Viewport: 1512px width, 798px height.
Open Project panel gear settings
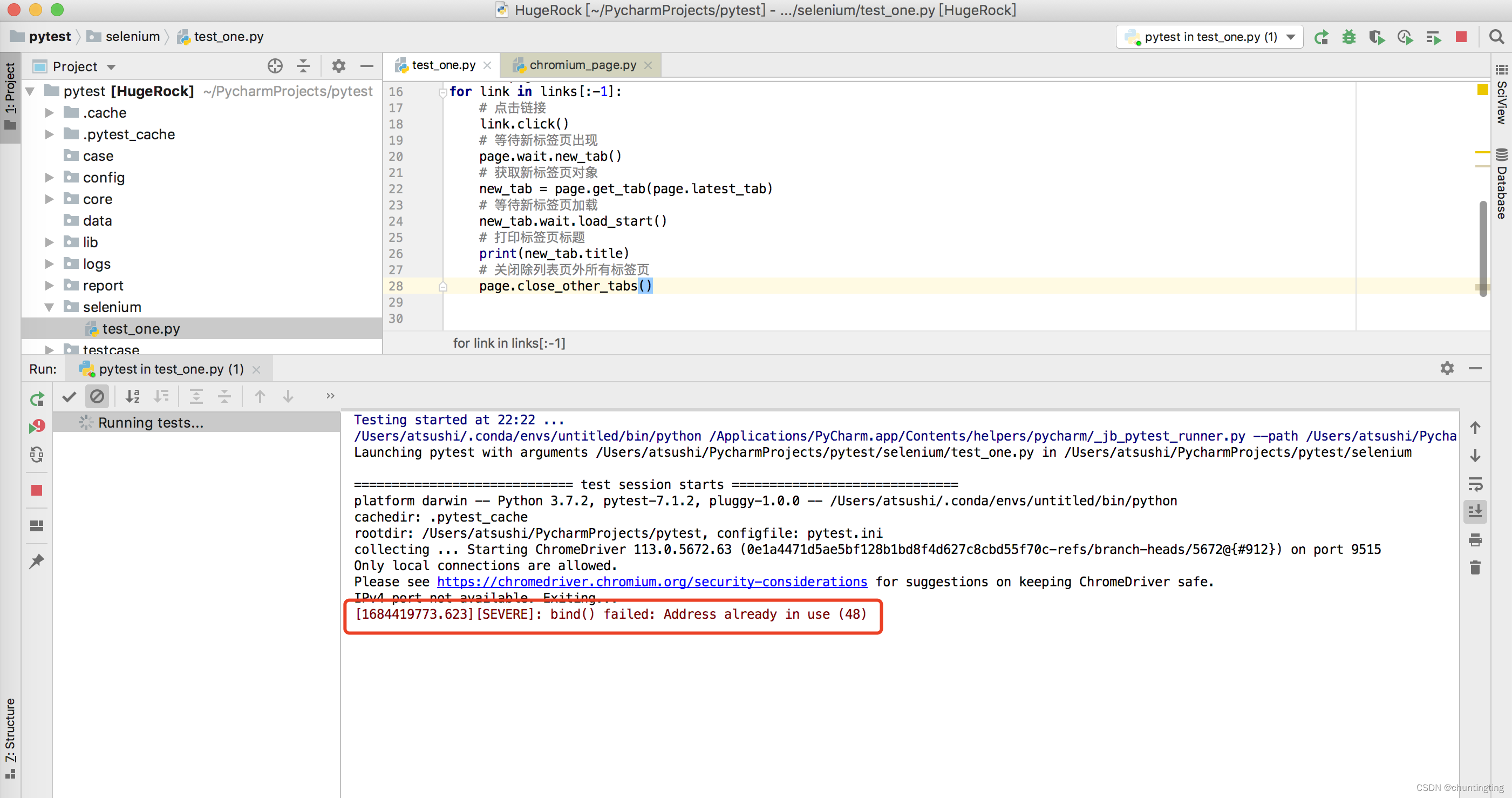point(339,66)
